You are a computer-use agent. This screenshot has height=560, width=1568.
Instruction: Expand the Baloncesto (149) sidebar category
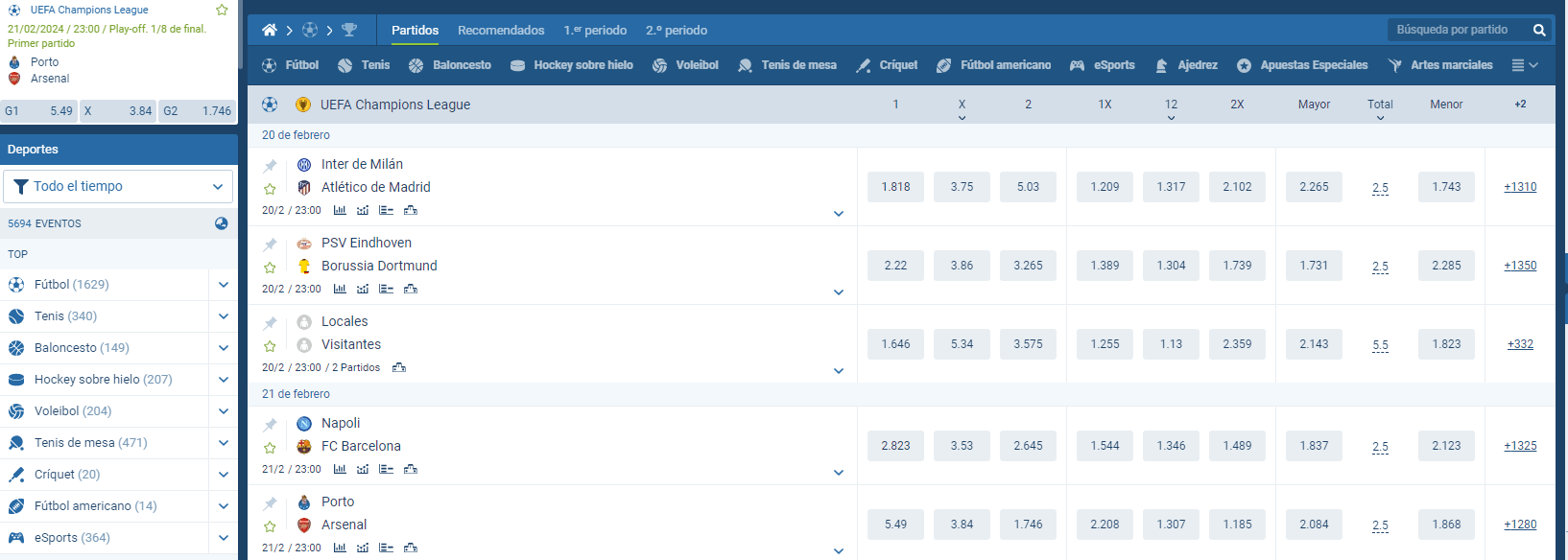tap(224, 348)
